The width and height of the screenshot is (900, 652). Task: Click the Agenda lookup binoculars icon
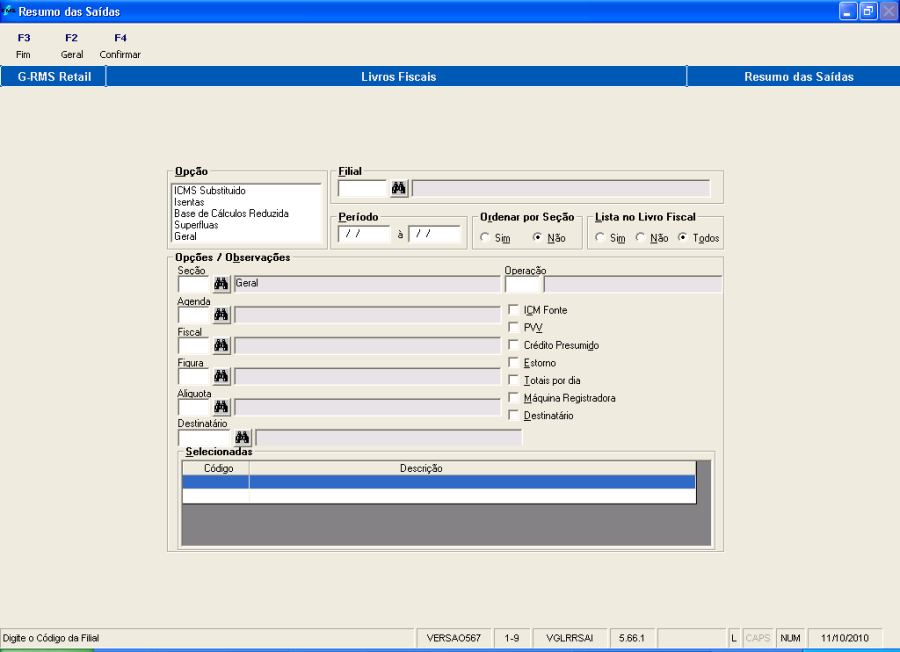[221, 315]
